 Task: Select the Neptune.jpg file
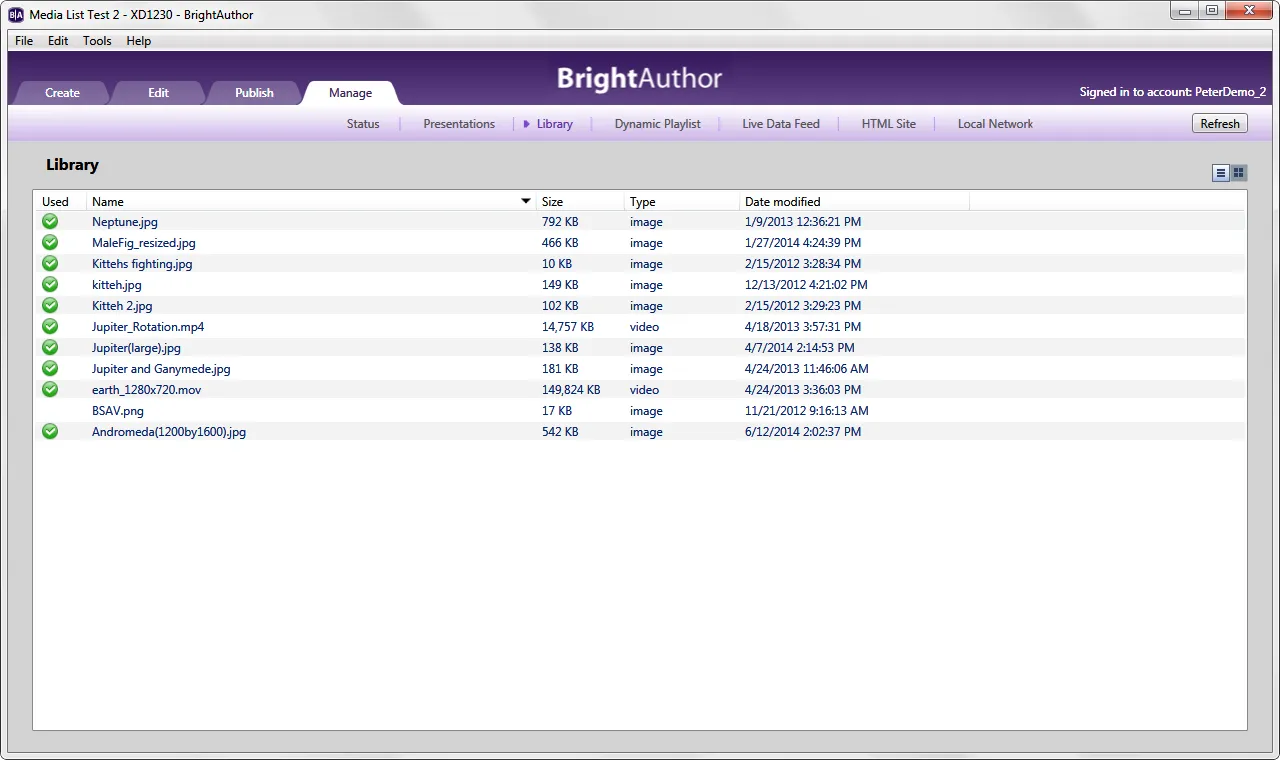click(x=125, y=222)
